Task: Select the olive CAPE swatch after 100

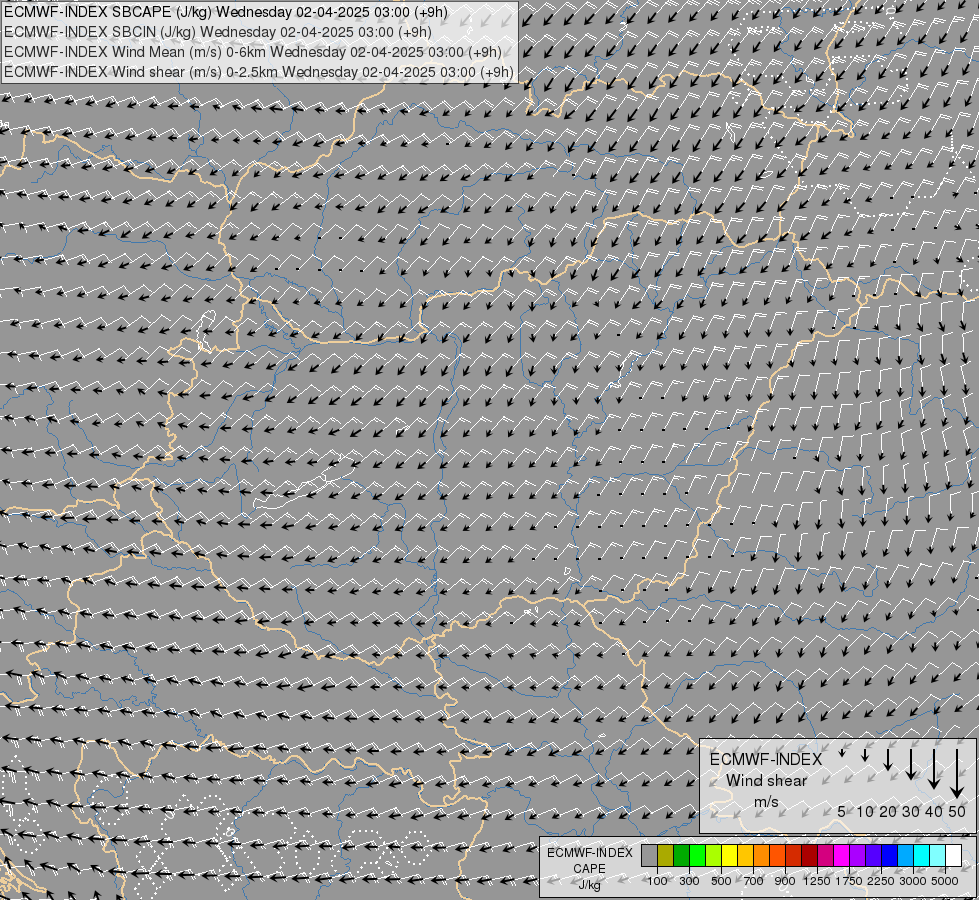Action: tap(666, 855)
